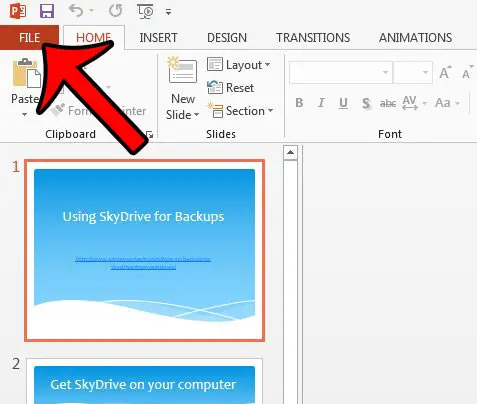Click the Paste clipboard icon
This screenshot has width=477, height=404.
(26, 73)
